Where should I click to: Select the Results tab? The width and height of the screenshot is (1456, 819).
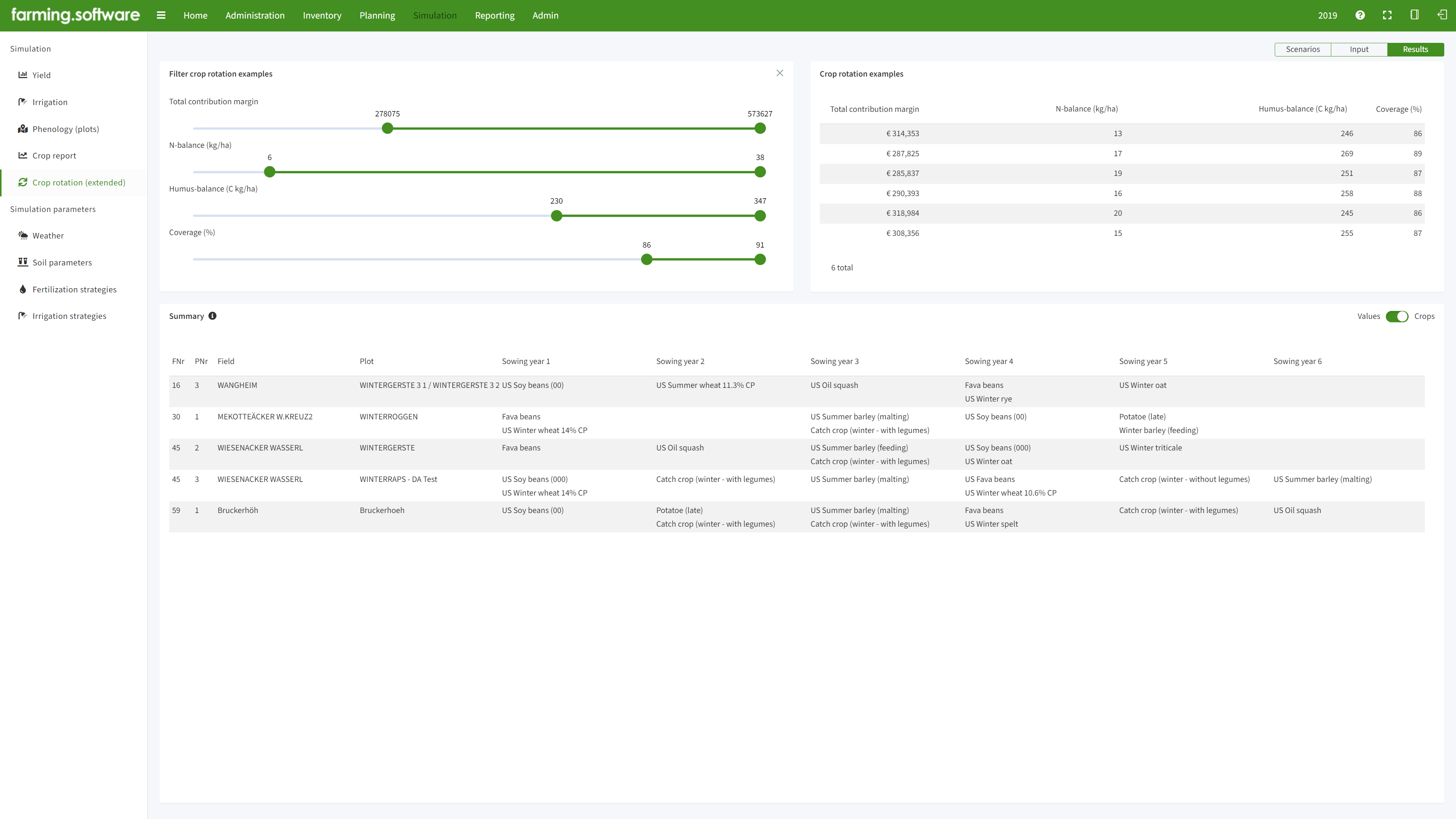tap(1415, 49)
